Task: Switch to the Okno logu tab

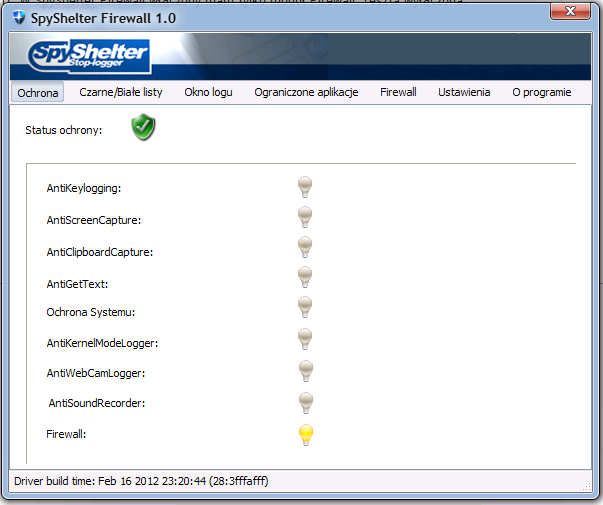Action: click(x=208, y=92)
